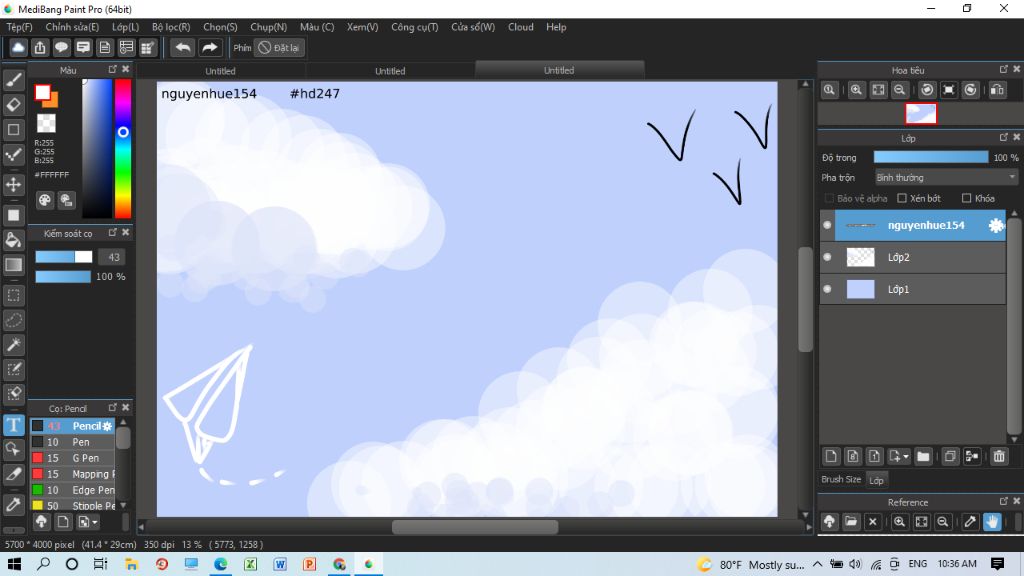Choose the Pen brush at size 10

(73, 442)
